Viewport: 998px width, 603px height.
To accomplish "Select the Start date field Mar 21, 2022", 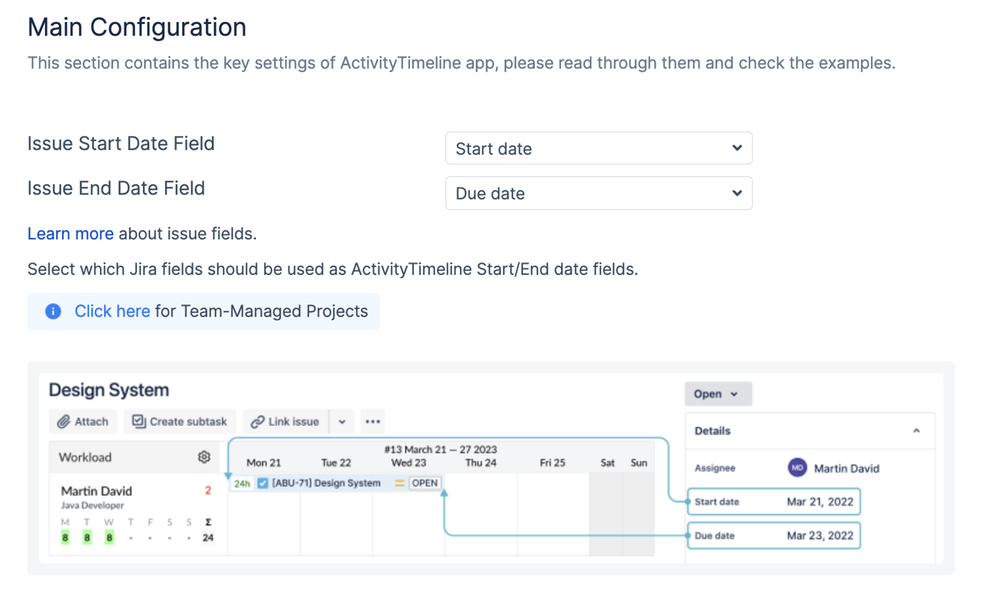I will (774, 502).
